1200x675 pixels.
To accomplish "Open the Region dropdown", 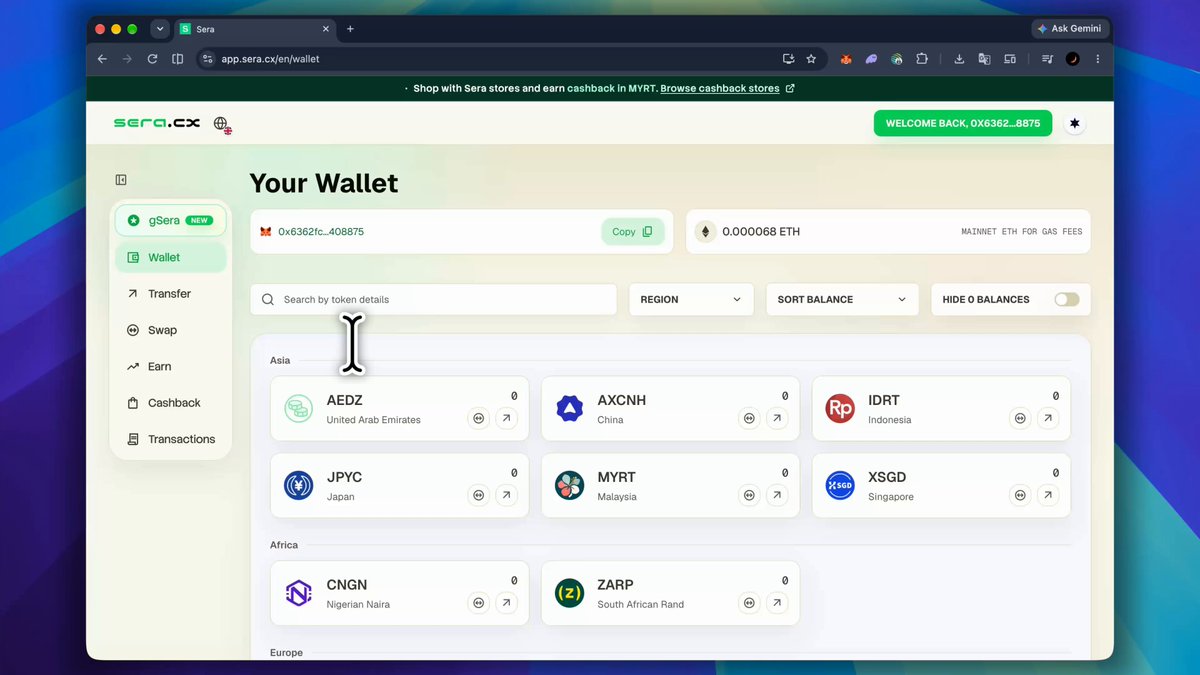I will (691, 299).
